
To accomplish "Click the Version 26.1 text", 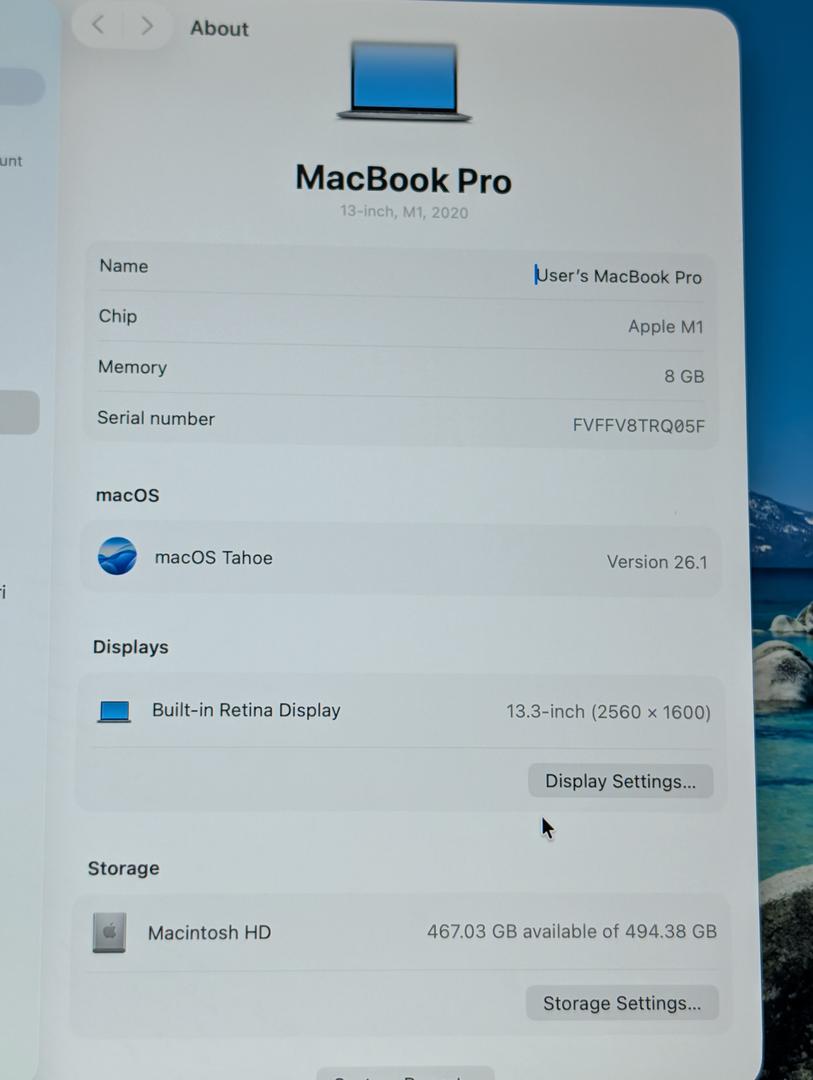I will (x=656, y=562).
